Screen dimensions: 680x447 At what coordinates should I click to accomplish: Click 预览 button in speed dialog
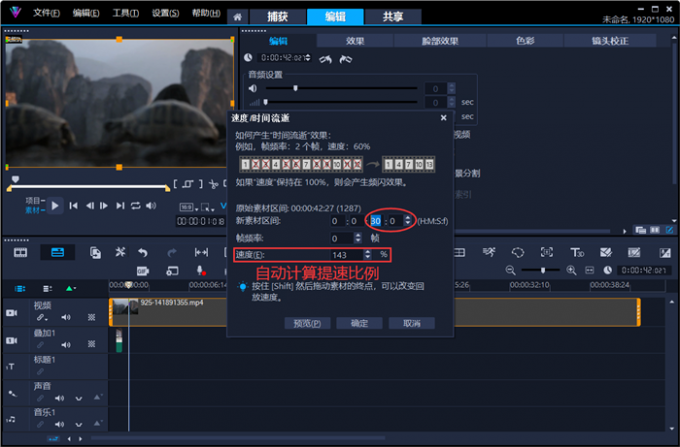(x=307, y=323)
